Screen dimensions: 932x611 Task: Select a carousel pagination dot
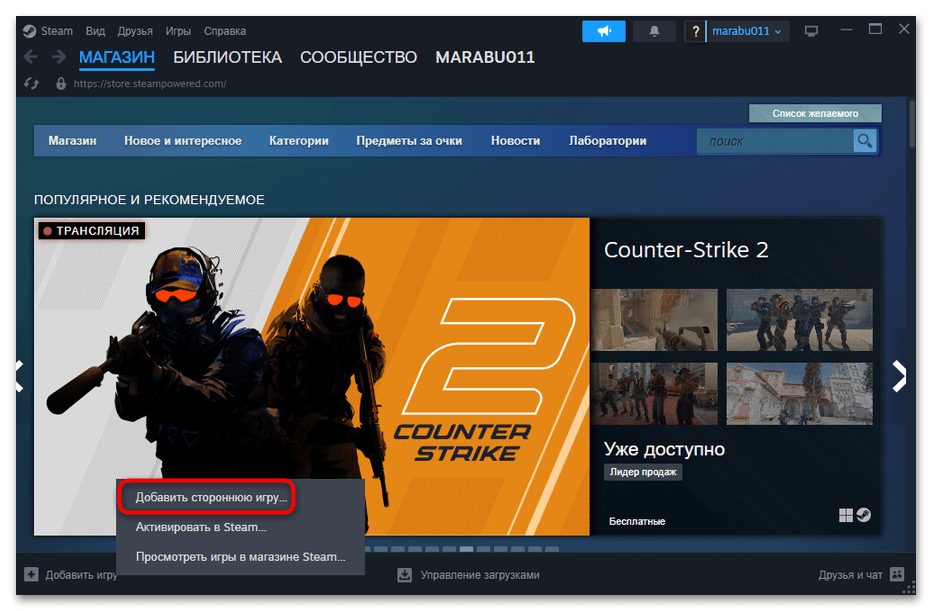[466, 549]
